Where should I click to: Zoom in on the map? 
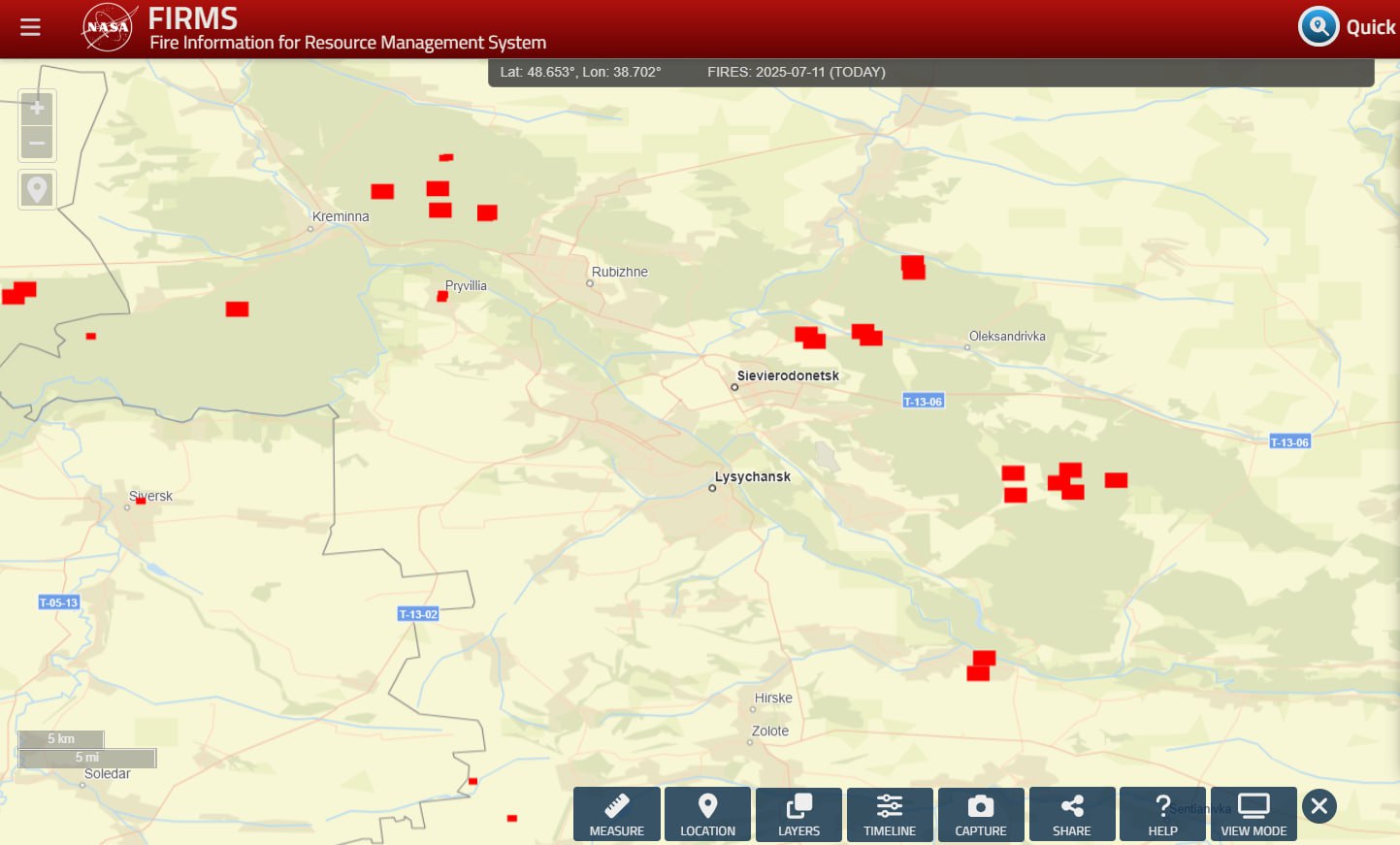coord(37,109)
